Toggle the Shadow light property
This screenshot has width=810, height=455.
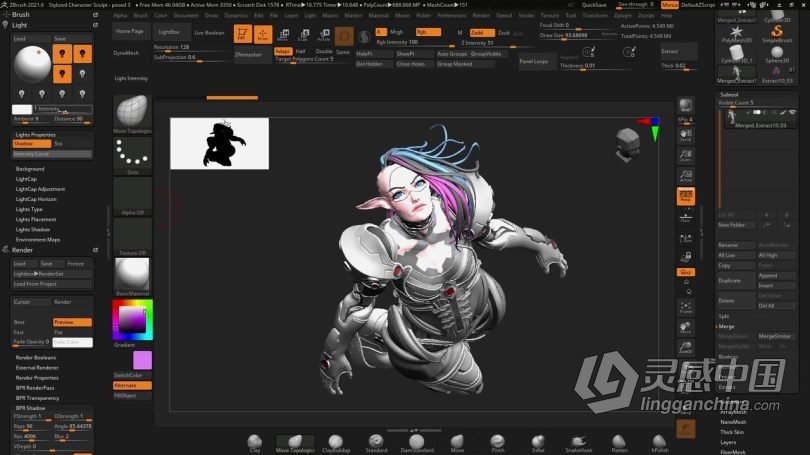pyautogui.click(x=32, y=144)
